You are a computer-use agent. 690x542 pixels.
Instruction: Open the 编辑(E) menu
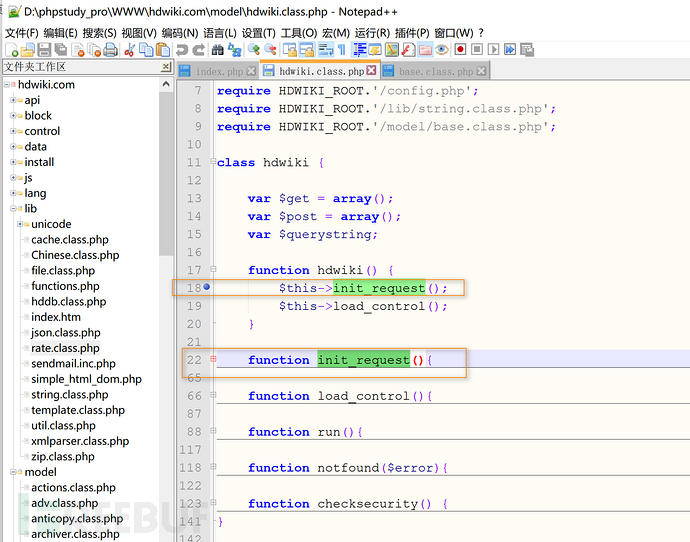[x=60, y=33]
